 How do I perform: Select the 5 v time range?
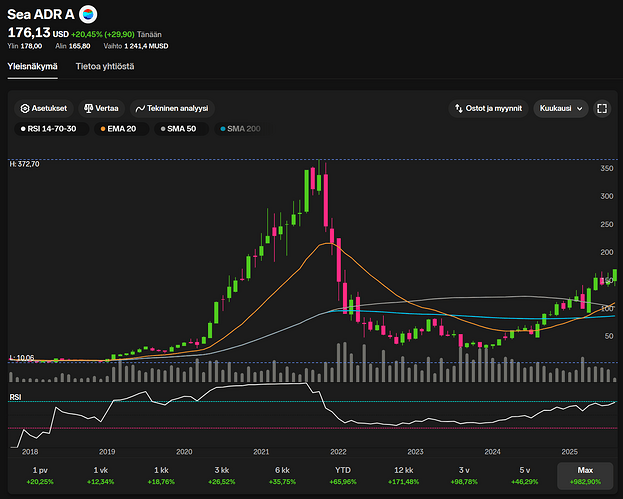click(x=523, y=475)
